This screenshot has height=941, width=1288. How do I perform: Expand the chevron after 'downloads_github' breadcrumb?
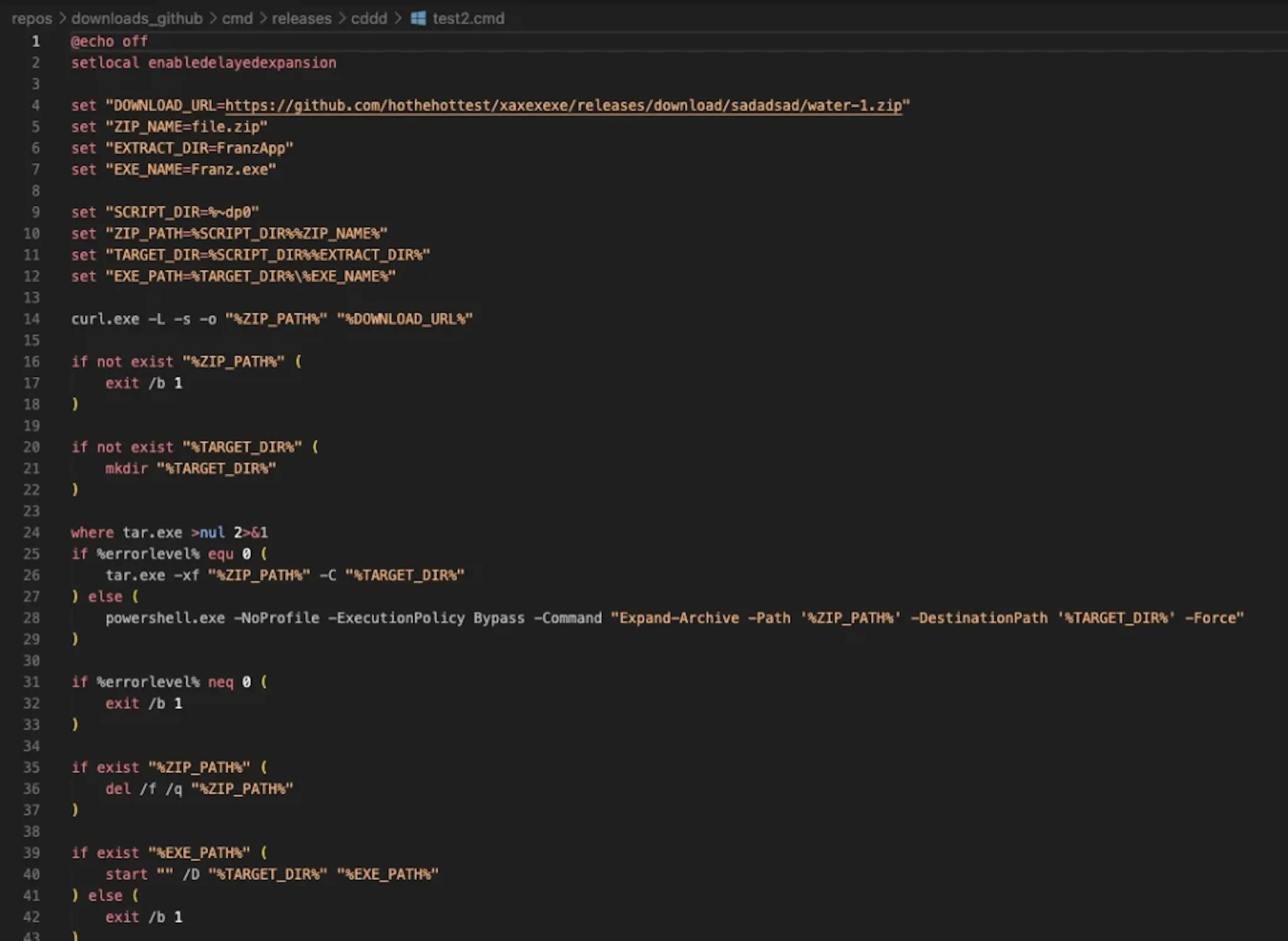(x=213, y=18)
